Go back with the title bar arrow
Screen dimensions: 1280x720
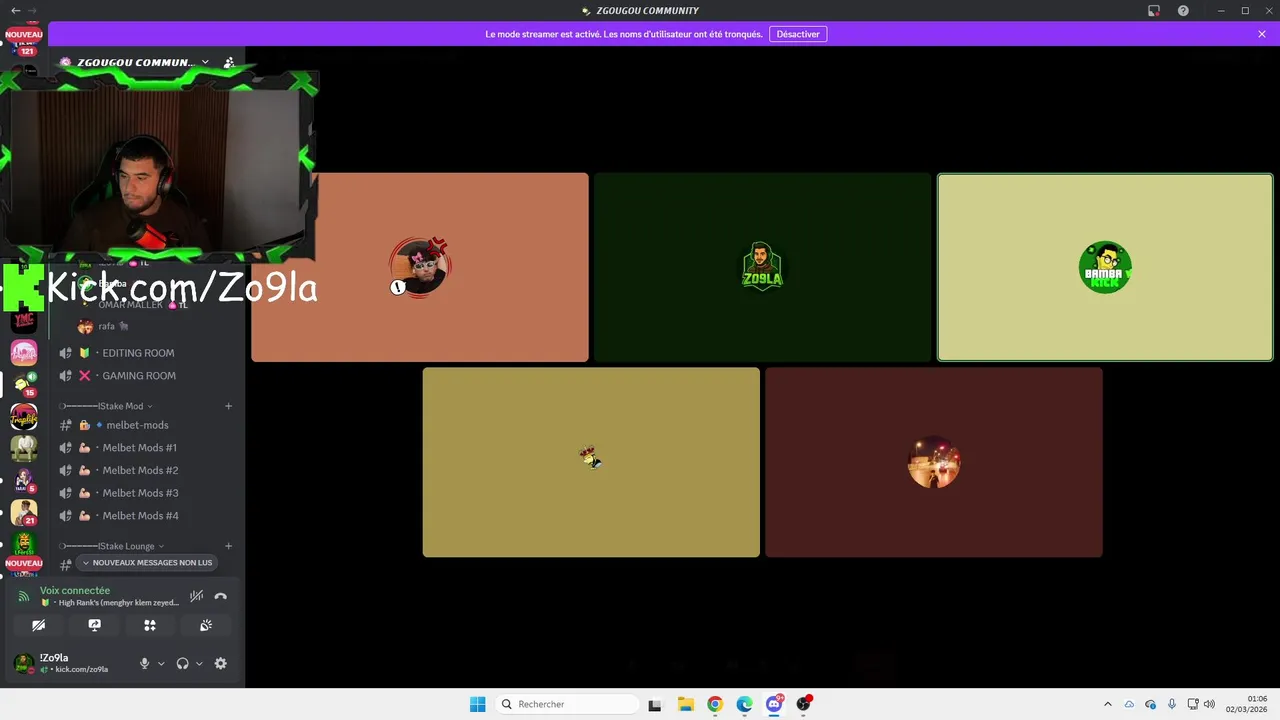[x=15, y=10]
